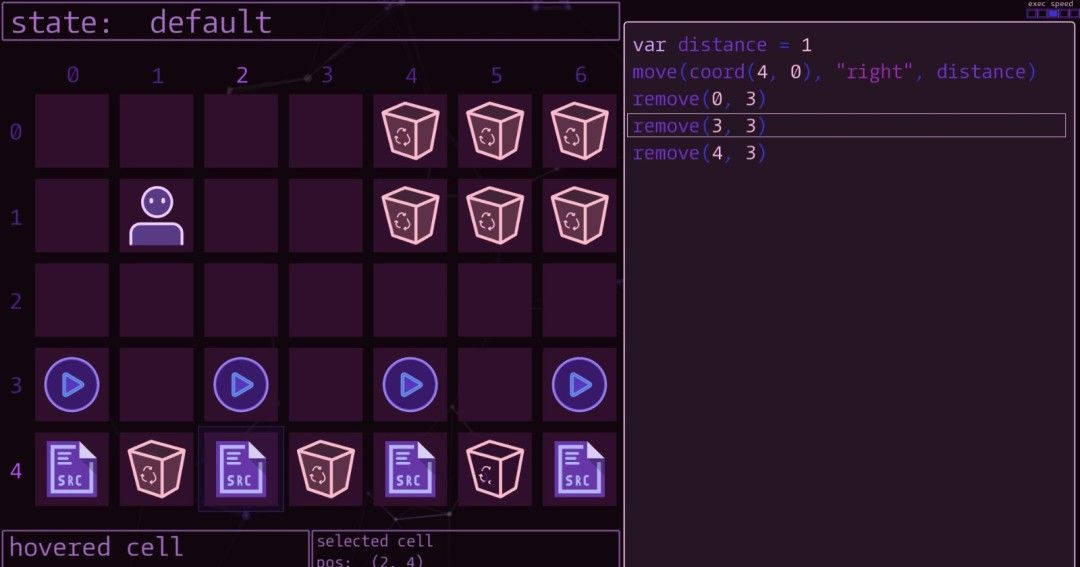
Task: Click the play icon in column 2
Action: tap(241, 384)
